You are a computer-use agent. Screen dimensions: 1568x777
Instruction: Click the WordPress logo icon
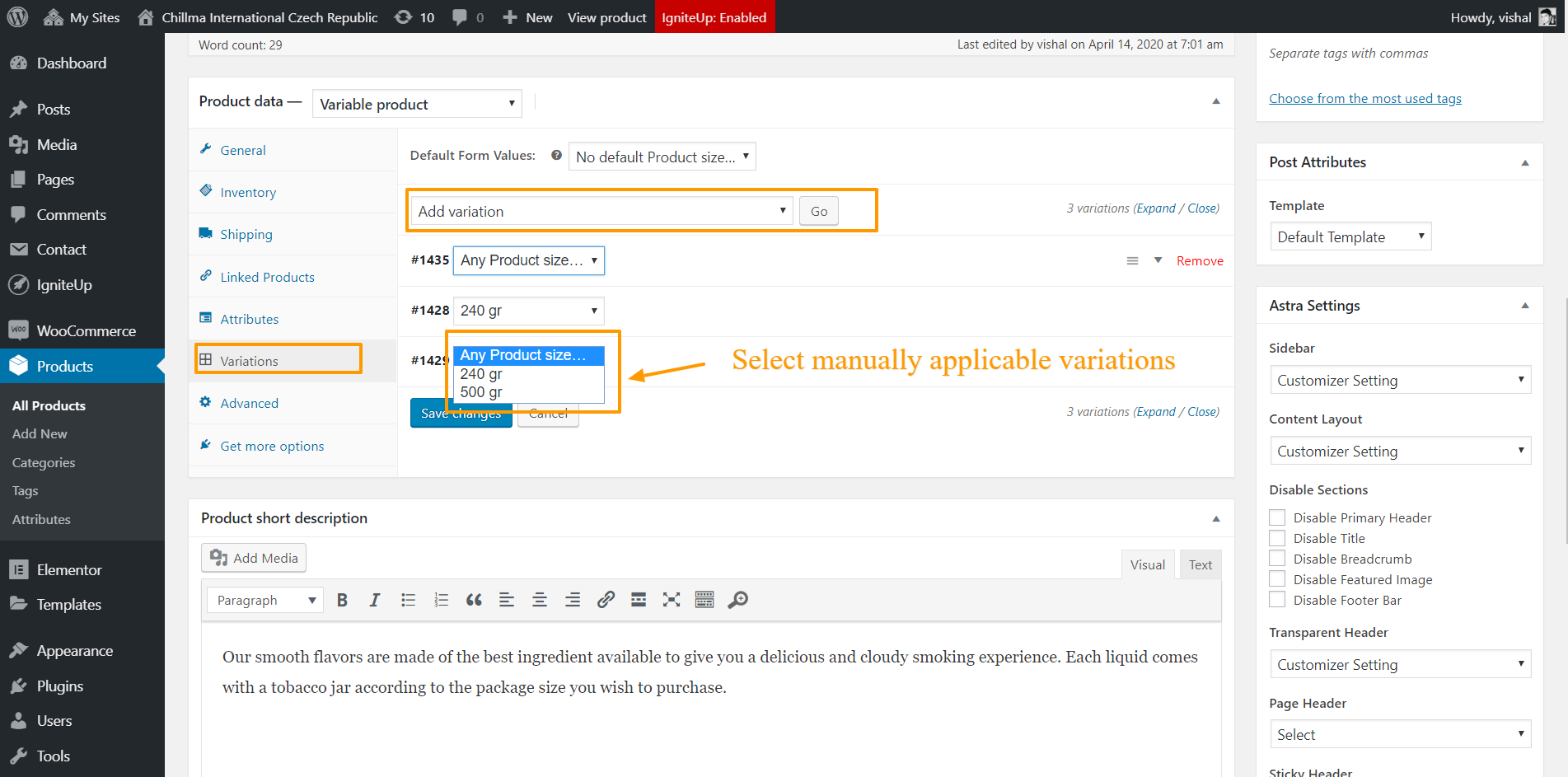(x=17, y=16)
